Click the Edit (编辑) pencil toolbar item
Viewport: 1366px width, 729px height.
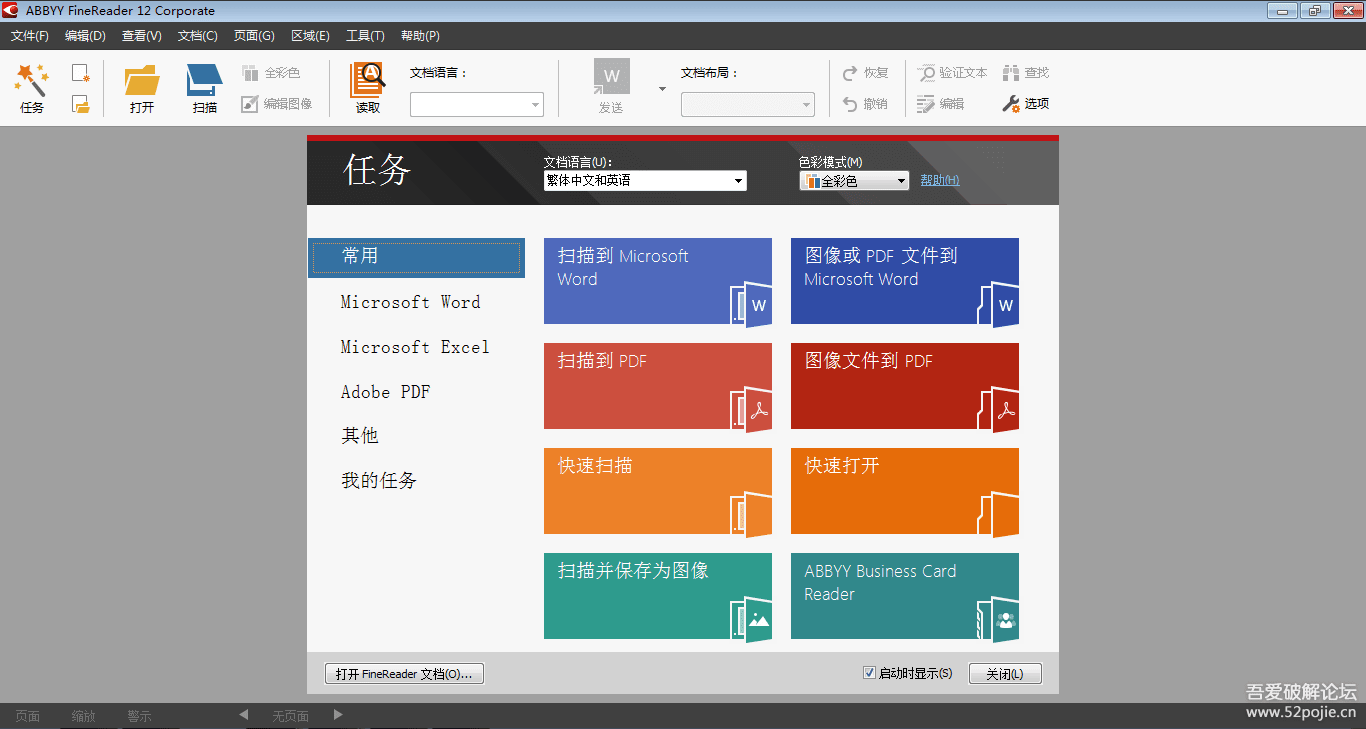pyautogui.click(x=941, y=104)
